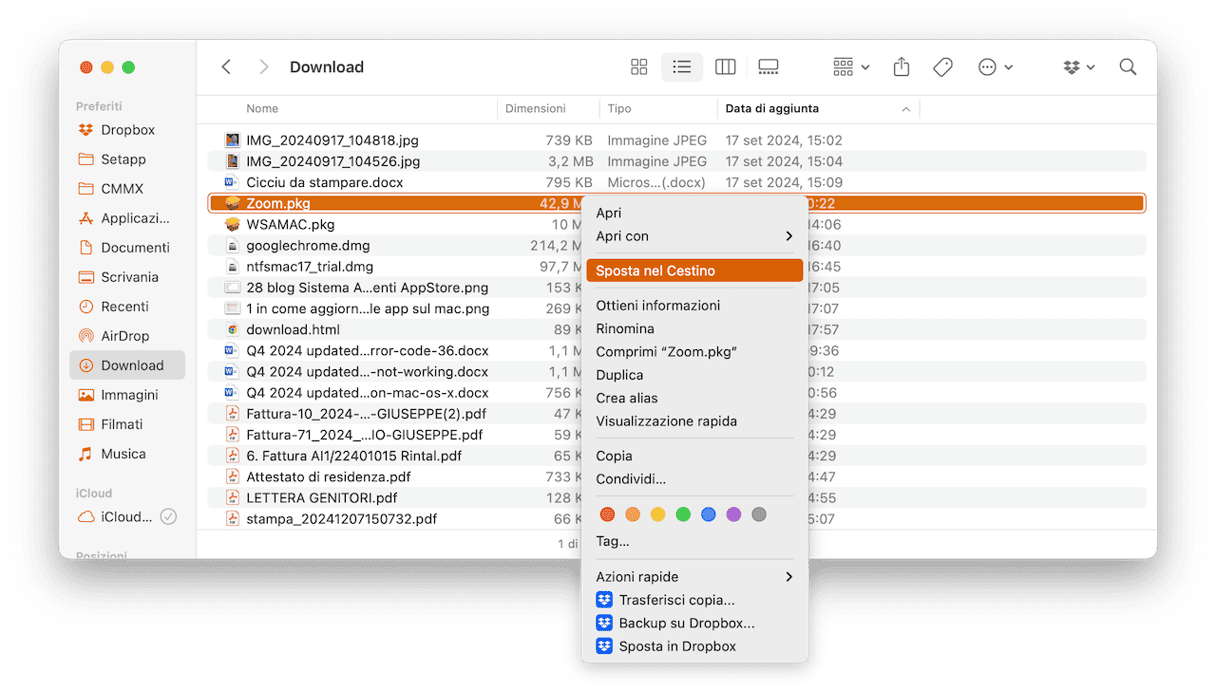The height and width of the screenshot is (691, 1216).
Task: Open Applicazioni in the sidebar
Action: [128, 218]
